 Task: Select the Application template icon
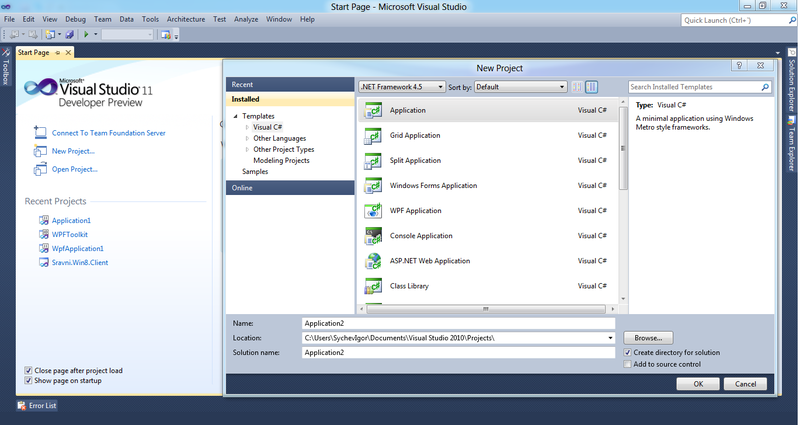tap(373, 110)
